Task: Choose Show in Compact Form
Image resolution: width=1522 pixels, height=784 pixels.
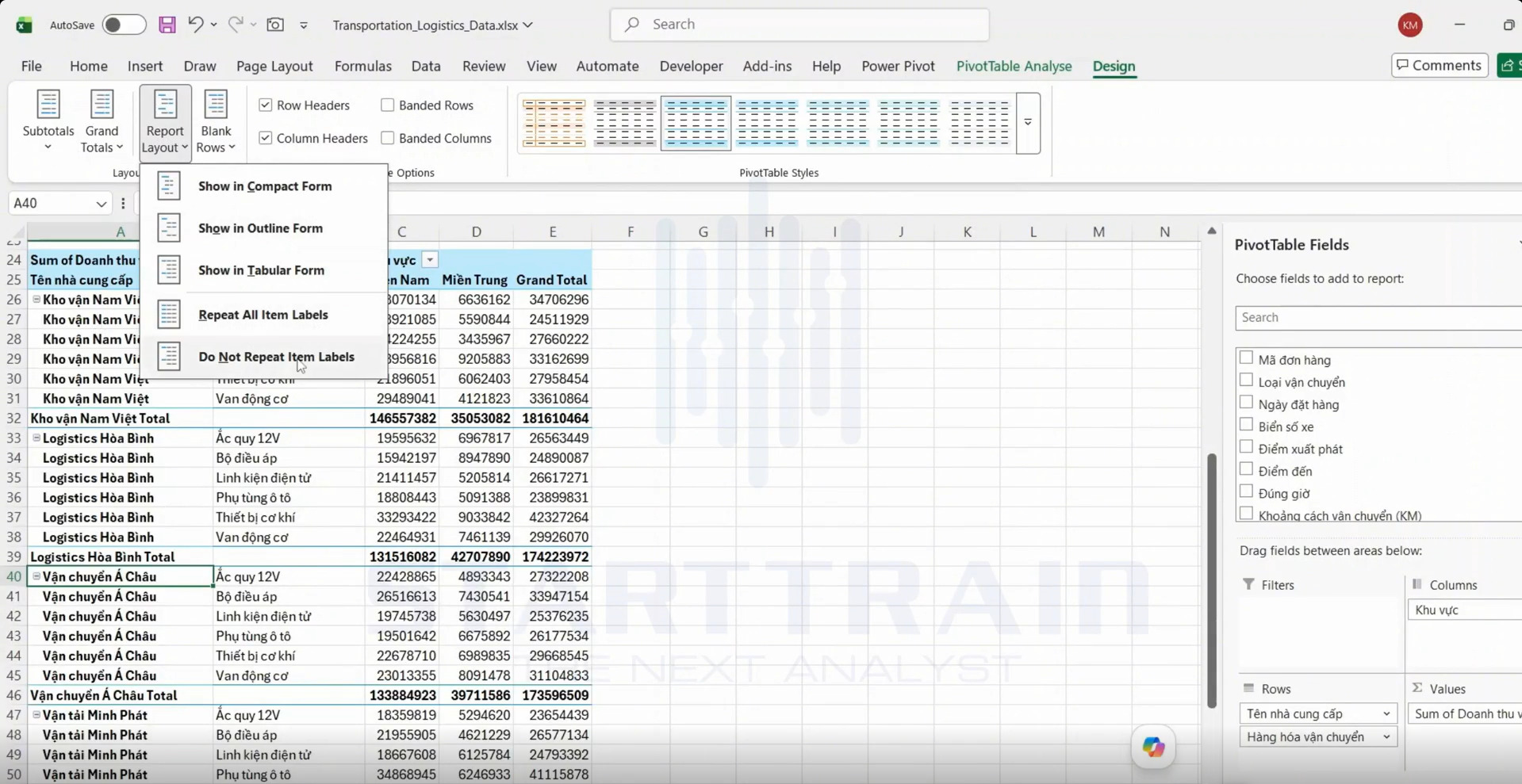Action: pyautogui.click(x=263, y=186)
